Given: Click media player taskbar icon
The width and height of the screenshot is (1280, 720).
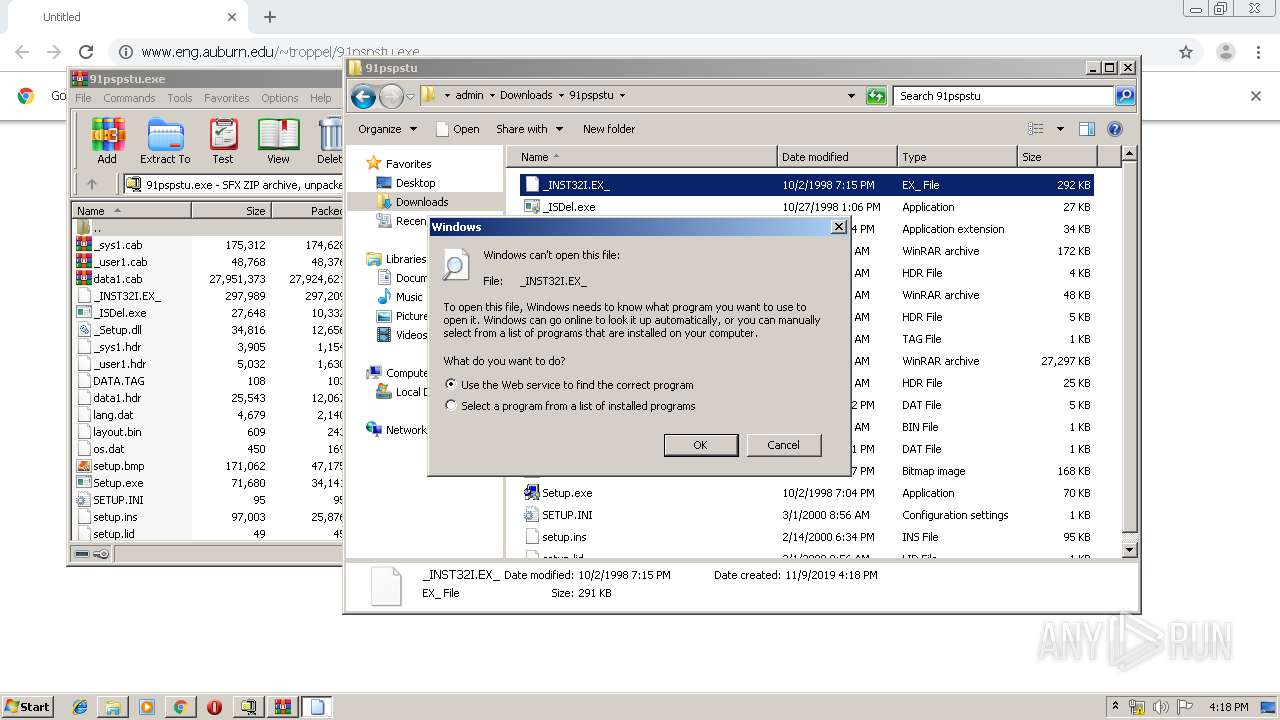Looking at the screenshot, I should pos(147,707).
